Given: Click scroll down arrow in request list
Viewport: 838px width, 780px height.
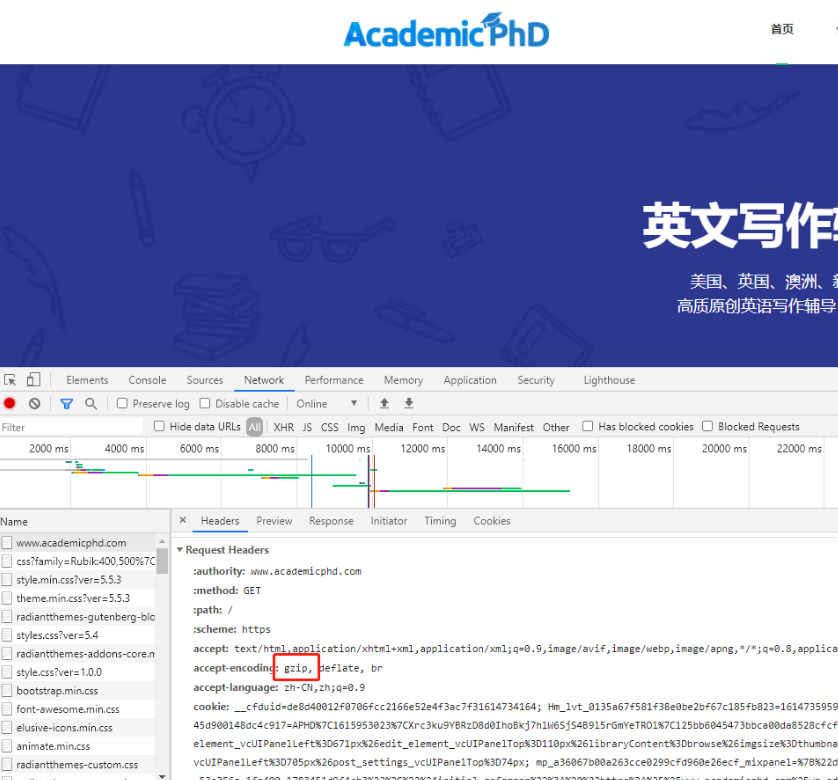Looking at the screenshot, I should point(162,776).
